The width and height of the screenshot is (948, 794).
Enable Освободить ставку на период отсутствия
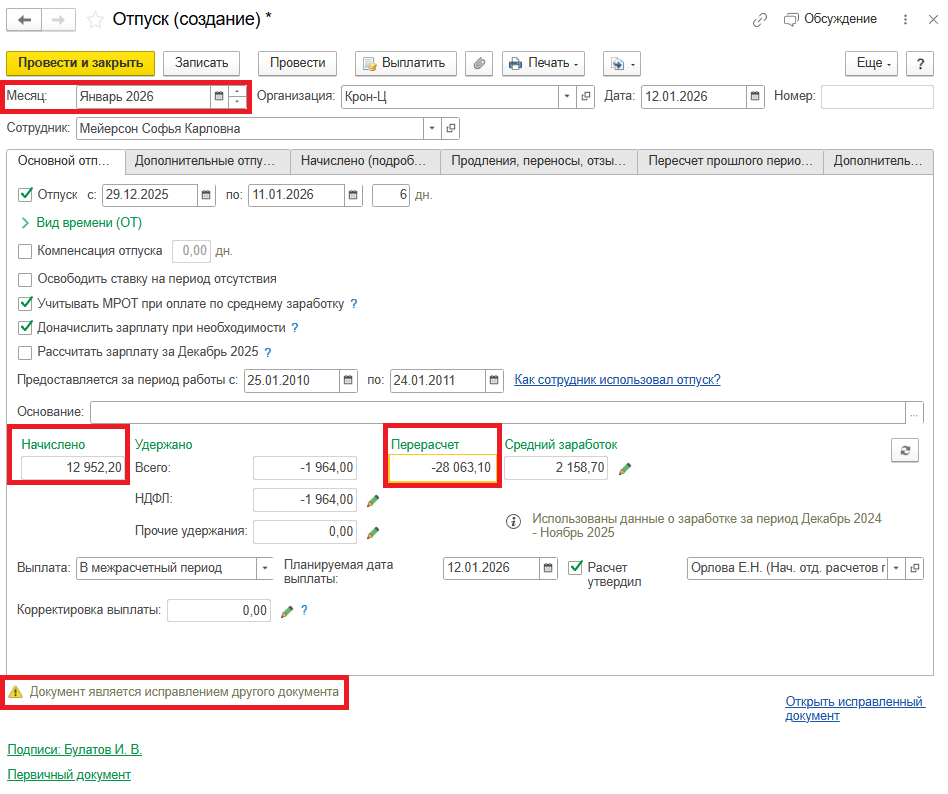(x=25, y=279)
